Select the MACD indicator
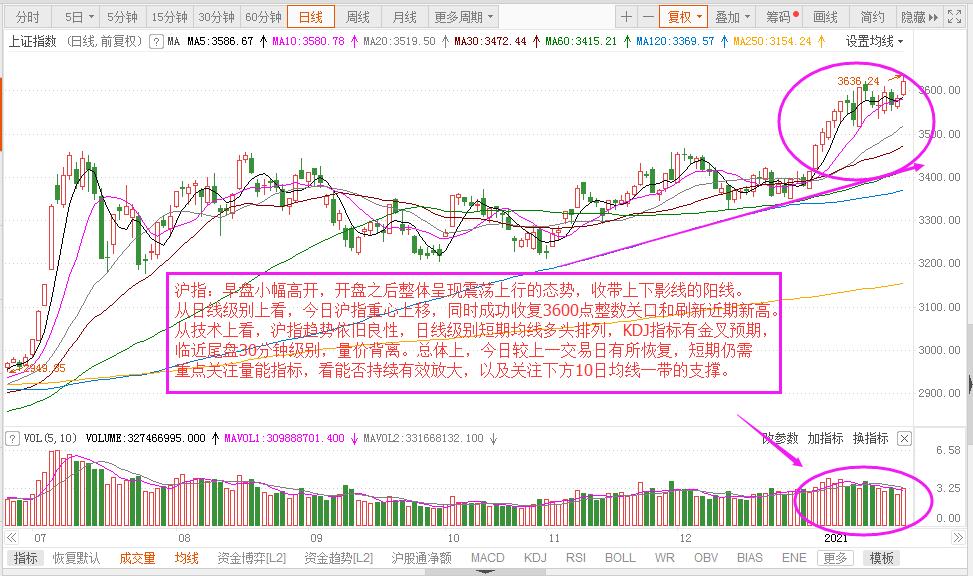This screenshot has width=973, height=576. [x=487, y=558]
